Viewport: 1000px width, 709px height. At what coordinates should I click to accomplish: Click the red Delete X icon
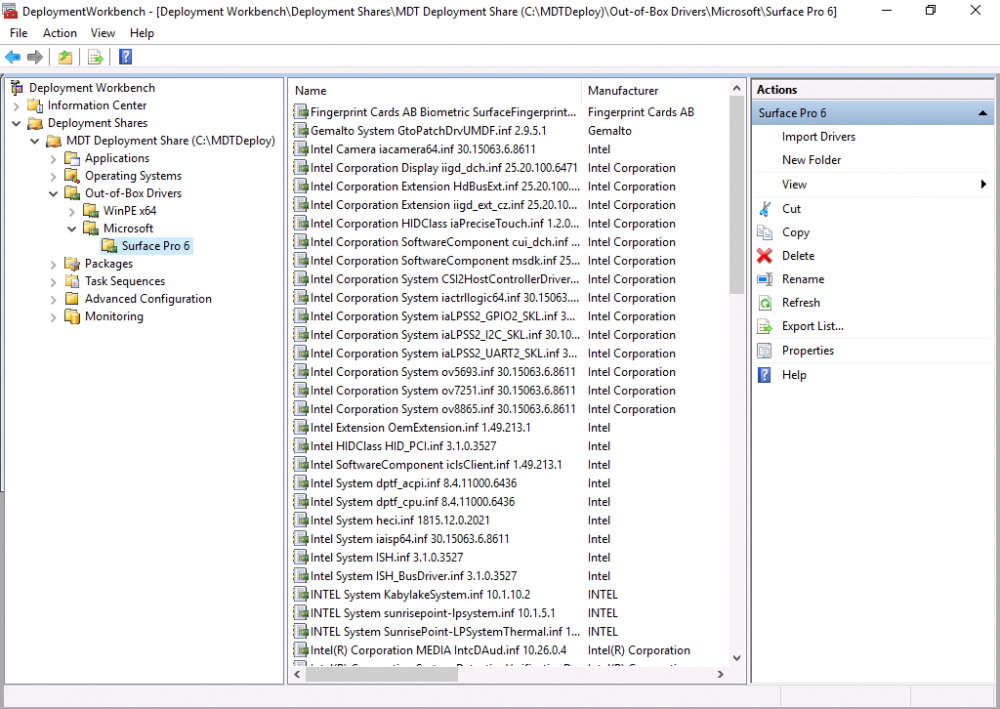[765, 256]
